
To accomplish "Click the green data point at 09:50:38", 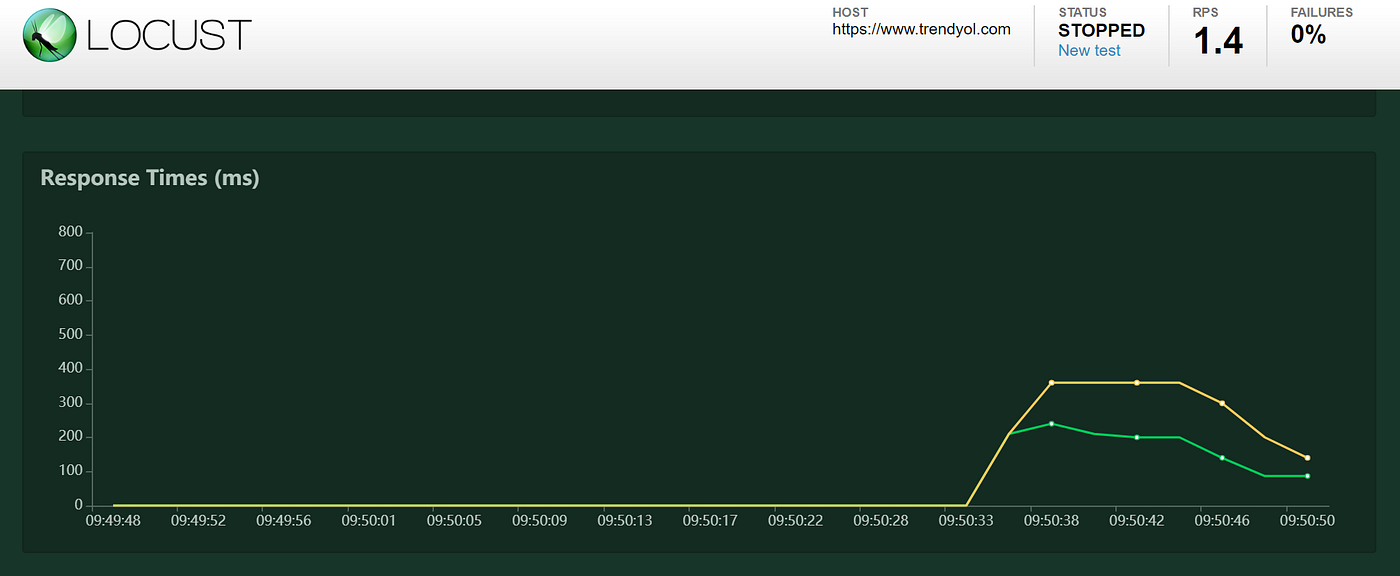I will coord(1051,423).
